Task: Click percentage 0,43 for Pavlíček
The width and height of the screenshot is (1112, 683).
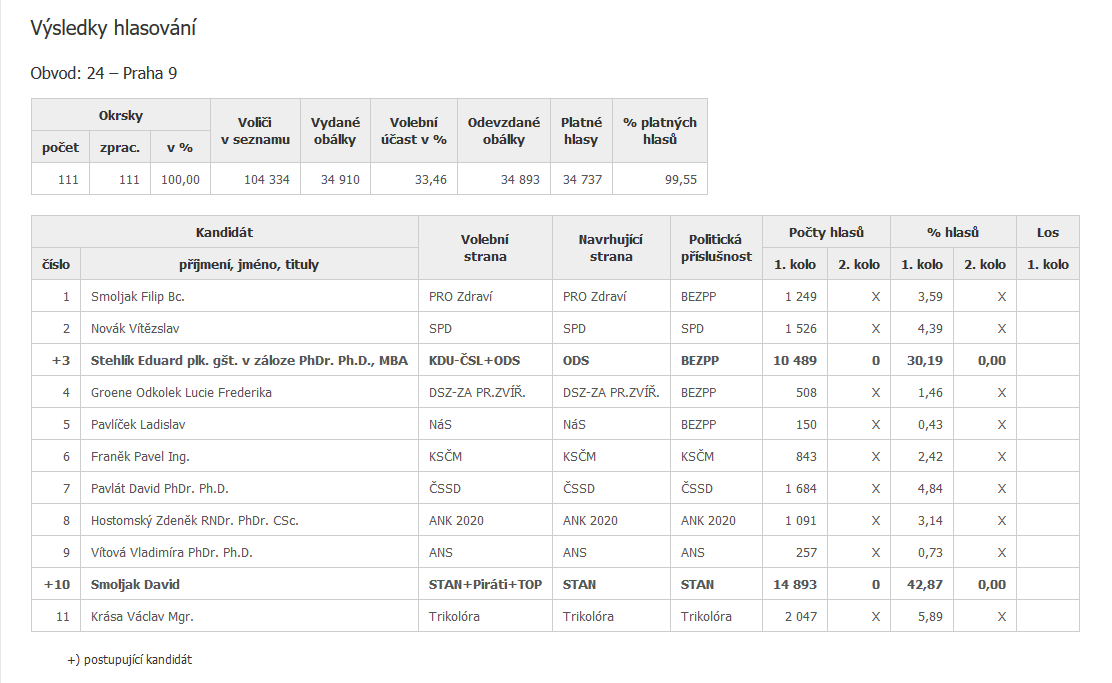Action: coord(930,424)
